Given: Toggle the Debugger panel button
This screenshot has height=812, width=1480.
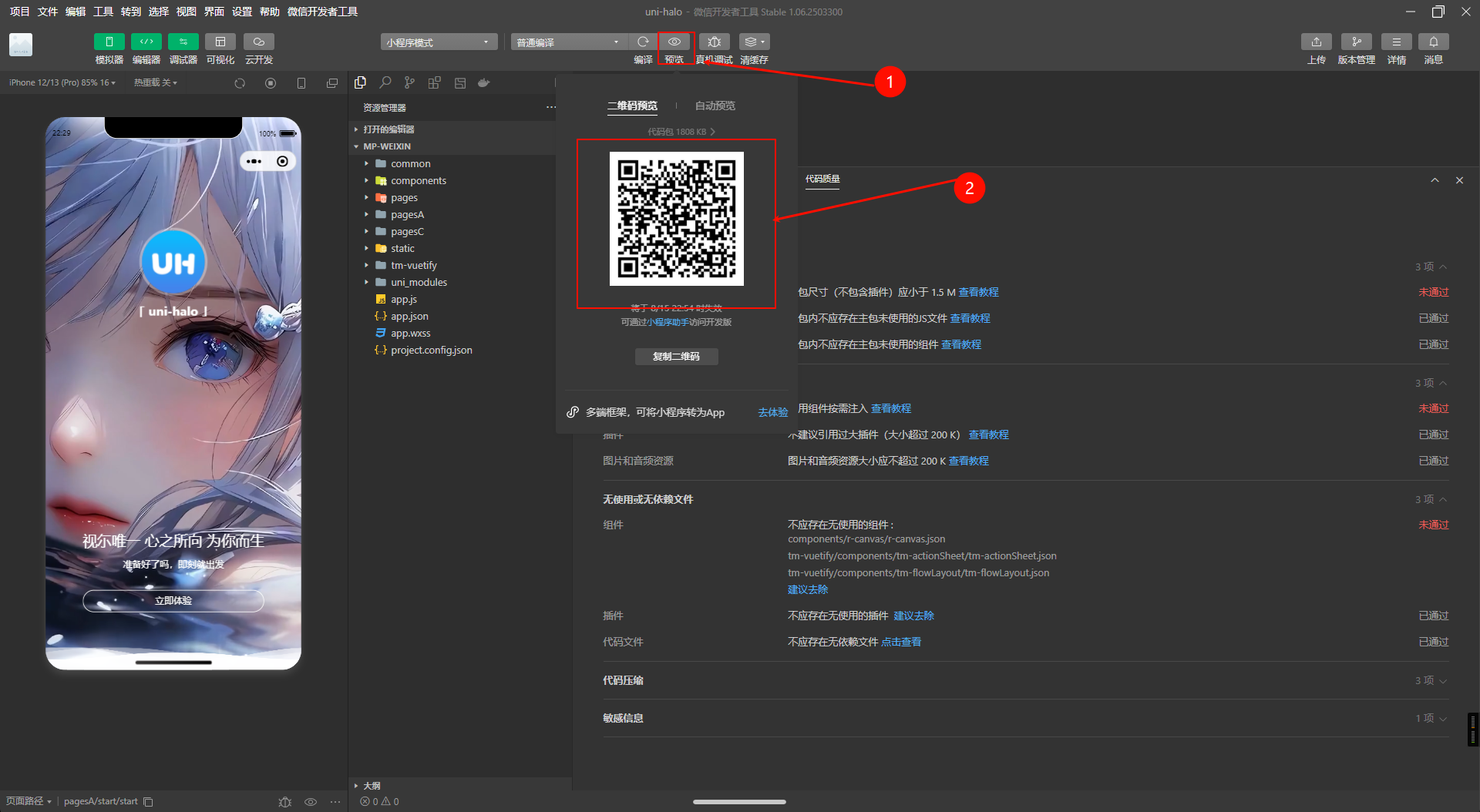Looking at the screenshot, I should pyautogui.click(x=183, y=42).
